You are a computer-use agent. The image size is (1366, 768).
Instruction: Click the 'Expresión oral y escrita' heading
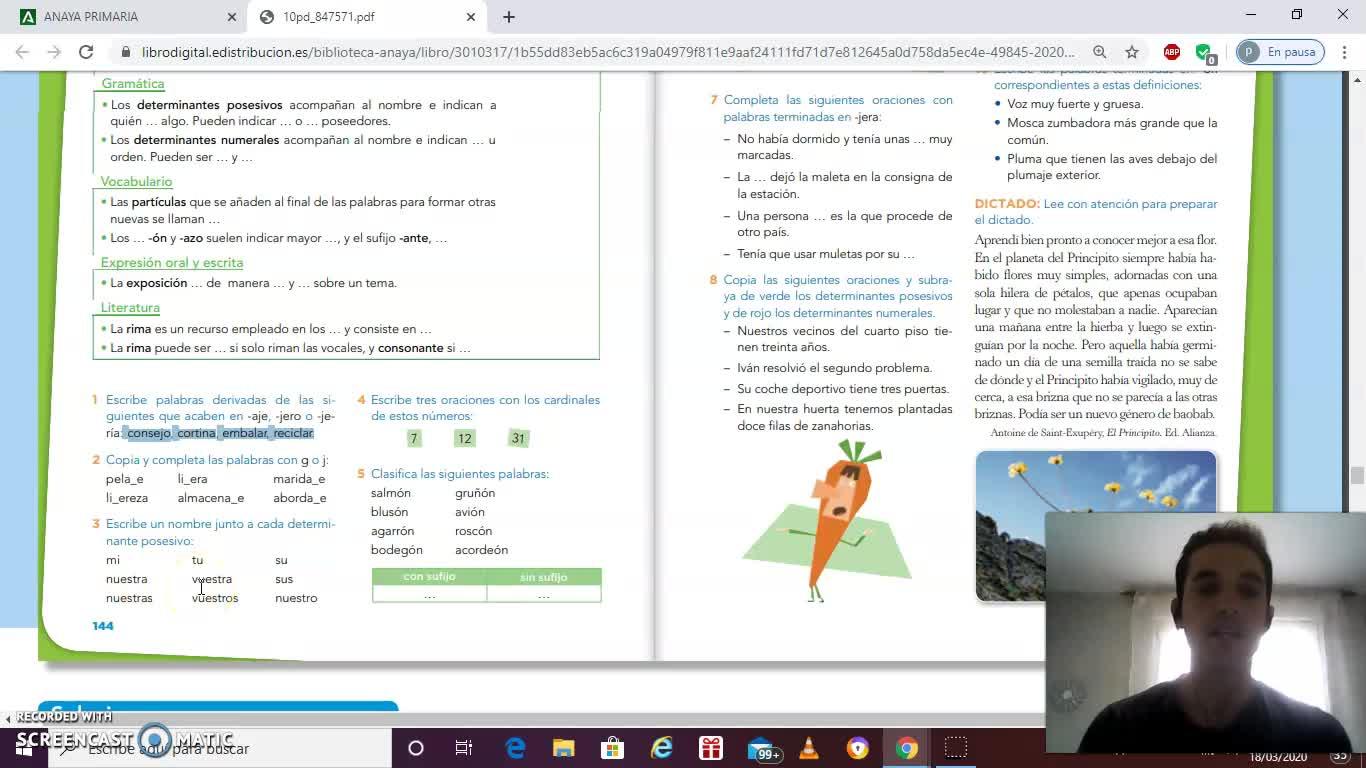(x=172, y=263)
